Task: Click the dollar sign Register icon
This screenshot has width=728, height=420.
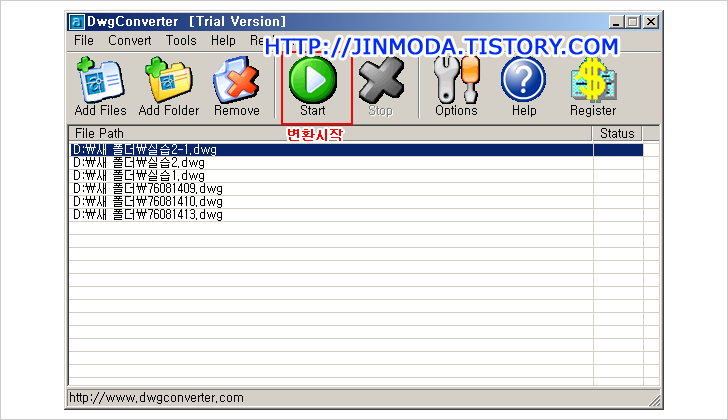Action: (x=593, y=87)
